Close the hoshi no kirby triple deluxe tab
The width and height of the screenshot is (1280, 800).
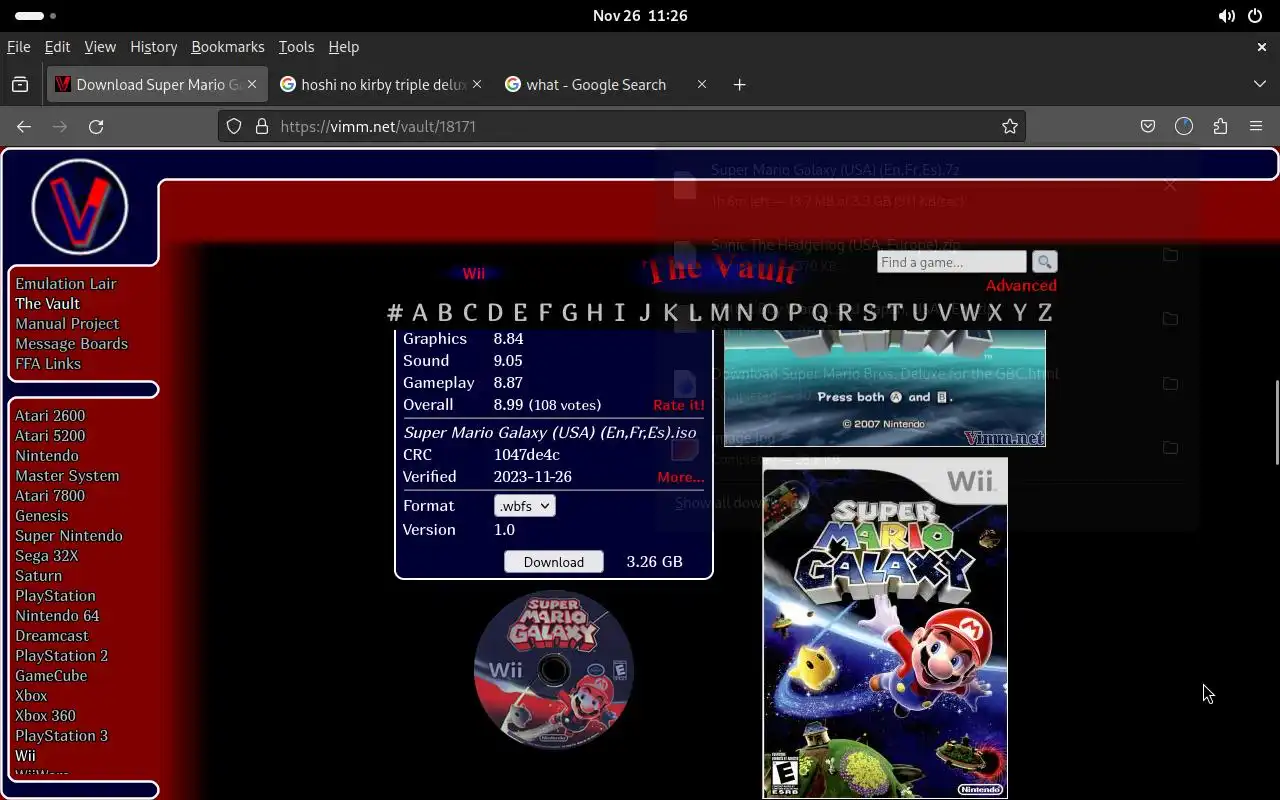point(477,85)
